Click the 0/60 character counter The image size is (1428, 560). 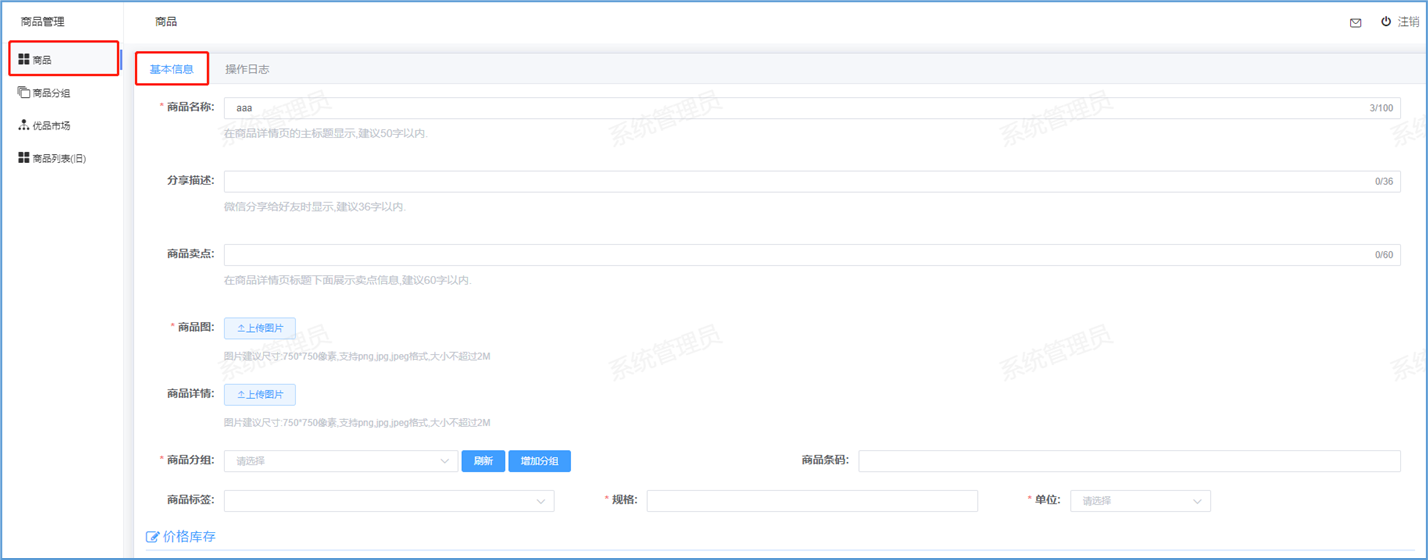pyautogui.click(x=1384, y=255)
